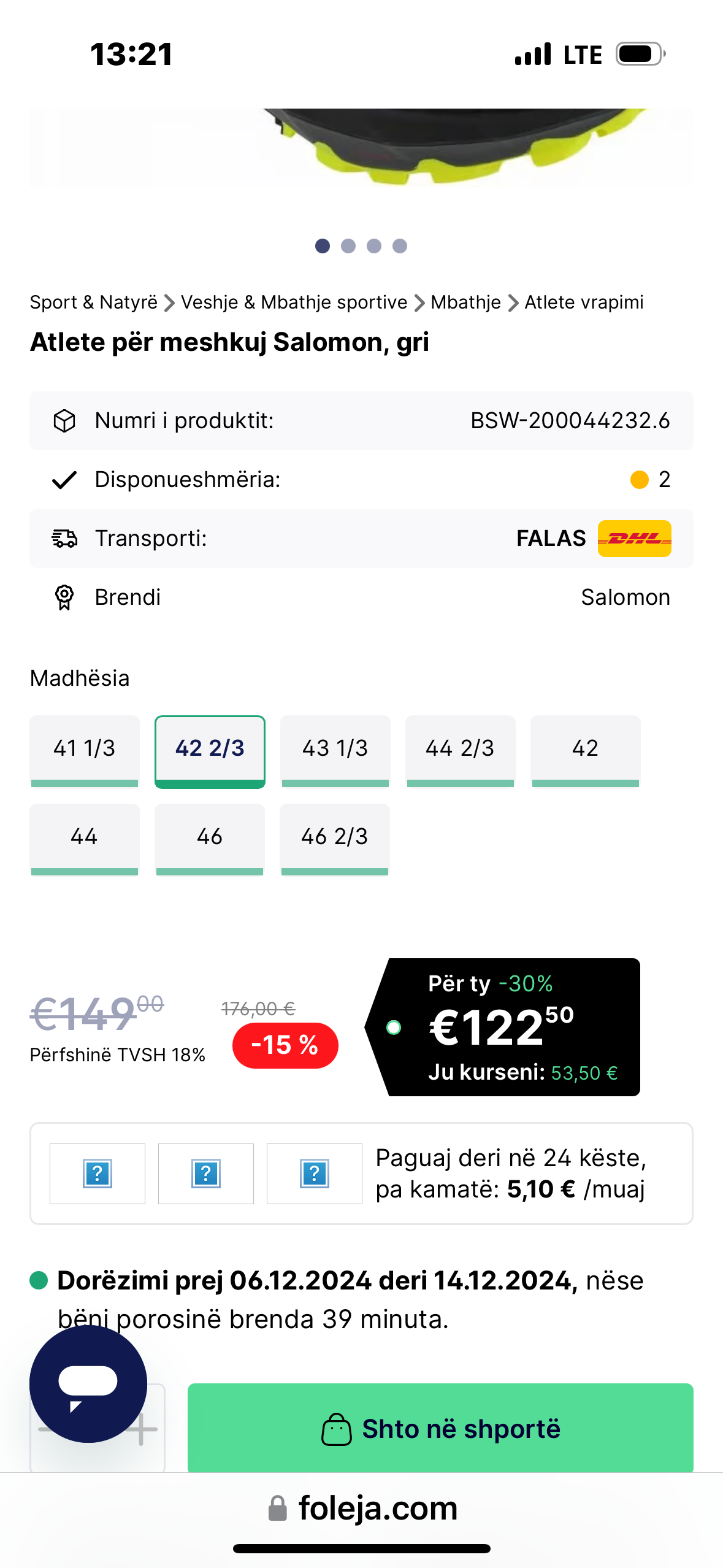Tap the product number box icon
Viewport: 723px width, 1568px height.
click(x=64, y=421)
